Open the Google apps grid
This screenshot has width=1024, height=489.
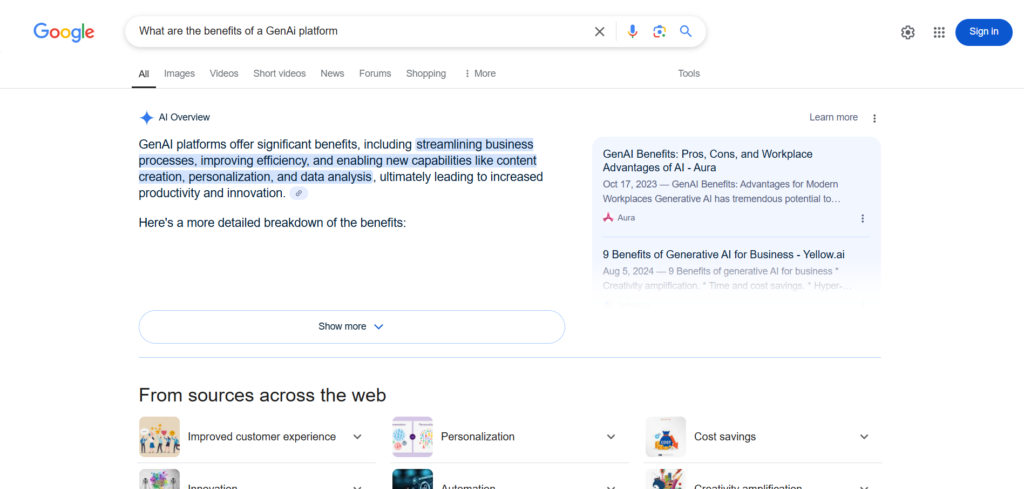point(939,32)
